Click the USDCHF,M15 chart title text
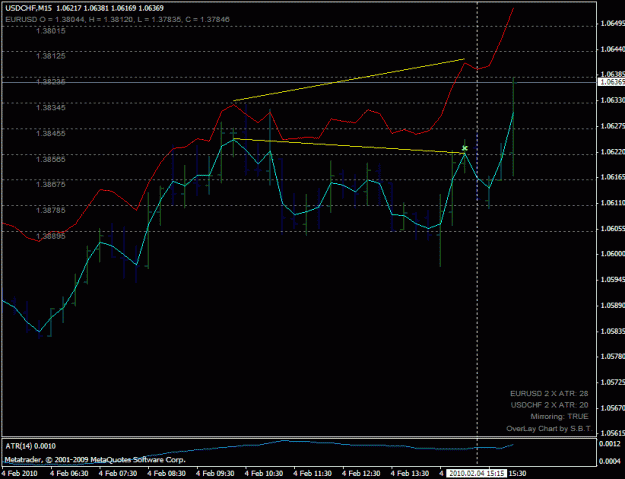The image size is (625, 479). point(28,8)
